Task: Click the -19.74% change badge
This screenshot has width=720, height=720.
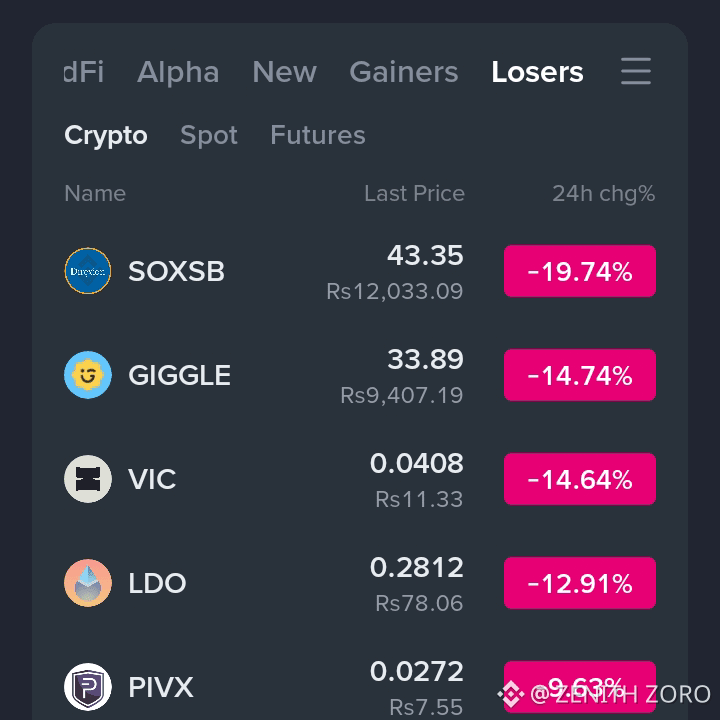Action: coord(579,271)
